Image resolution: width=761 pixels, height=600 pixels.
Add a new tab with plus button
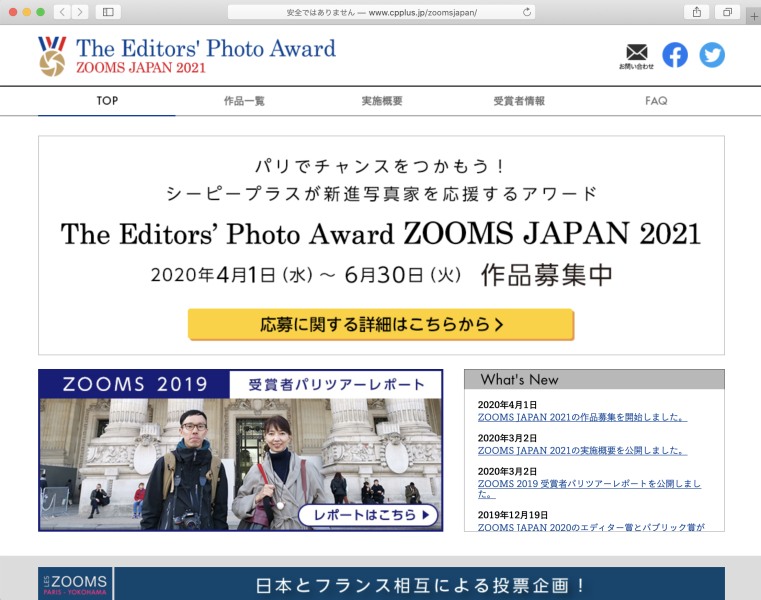point(754,17)
